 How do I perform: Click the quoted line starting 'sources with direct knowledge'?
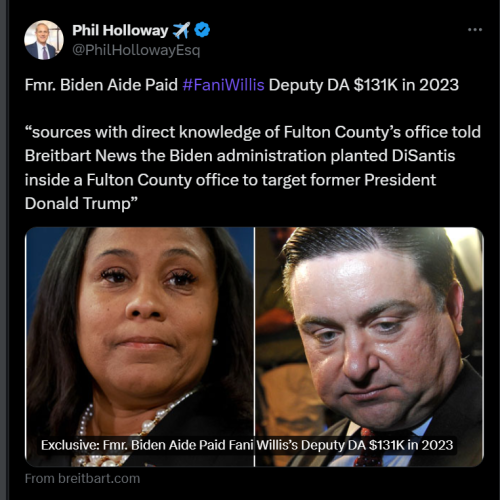pos(253,132)
